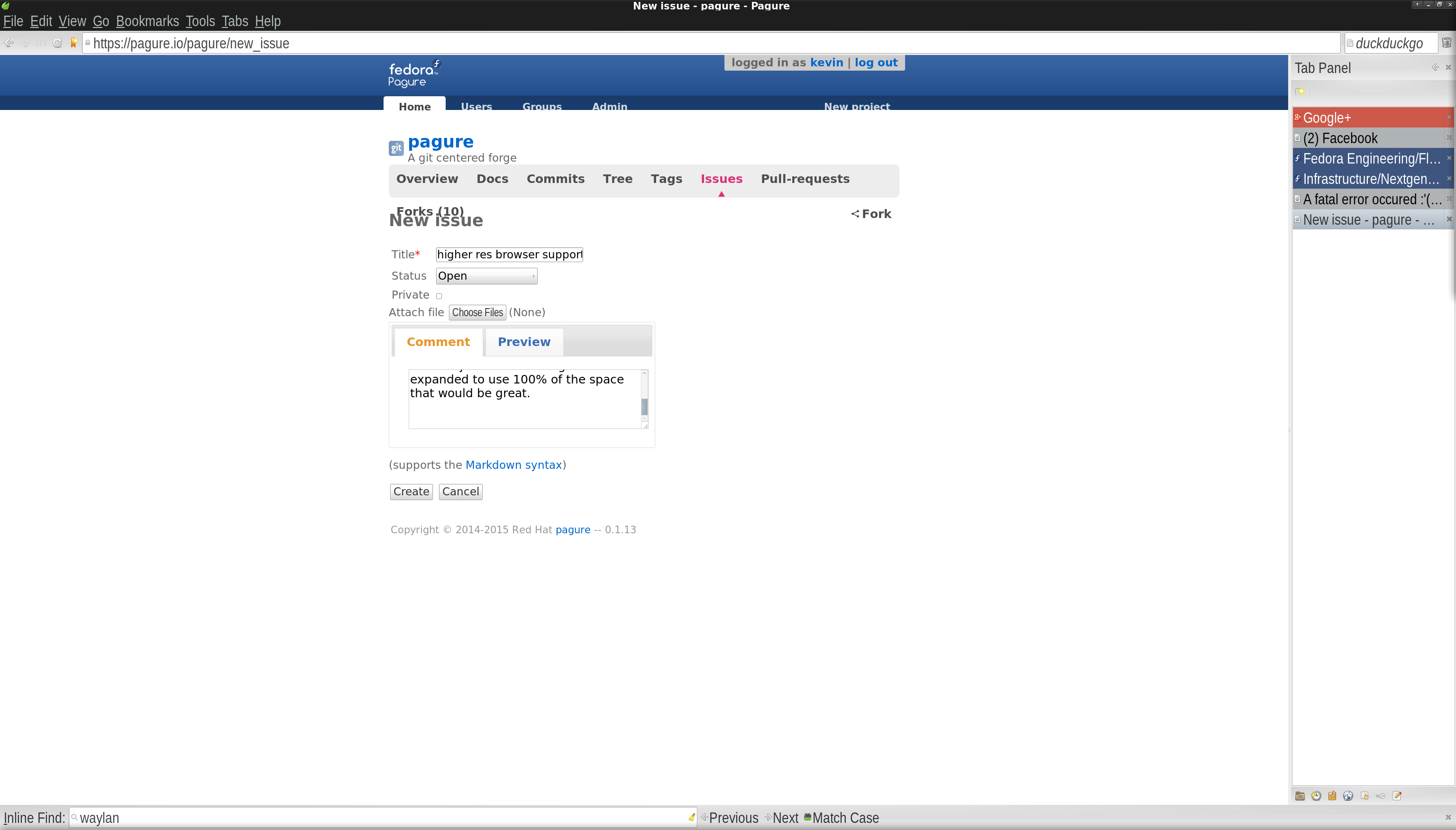Click the address bar URL field
Viewport: 1456px width, 830px height.
tap(711, 43)
